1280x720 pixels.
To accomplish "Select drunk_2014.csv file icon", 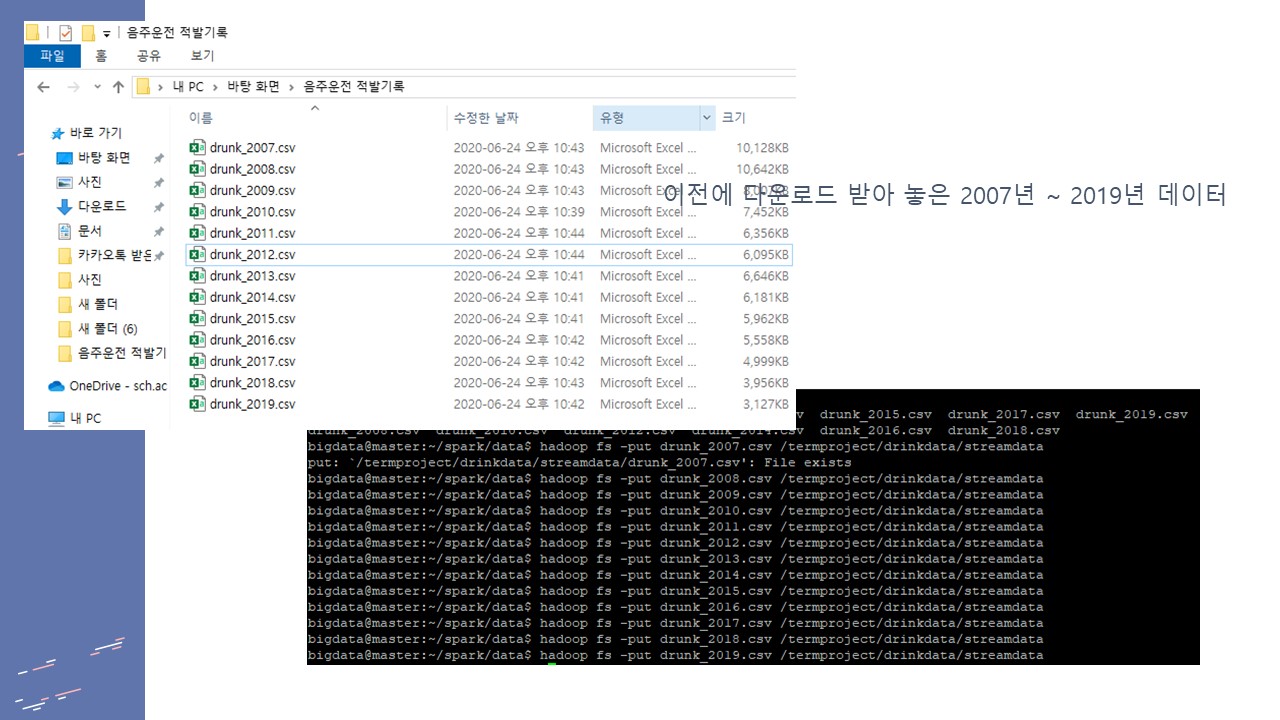I will coord(197,297).
